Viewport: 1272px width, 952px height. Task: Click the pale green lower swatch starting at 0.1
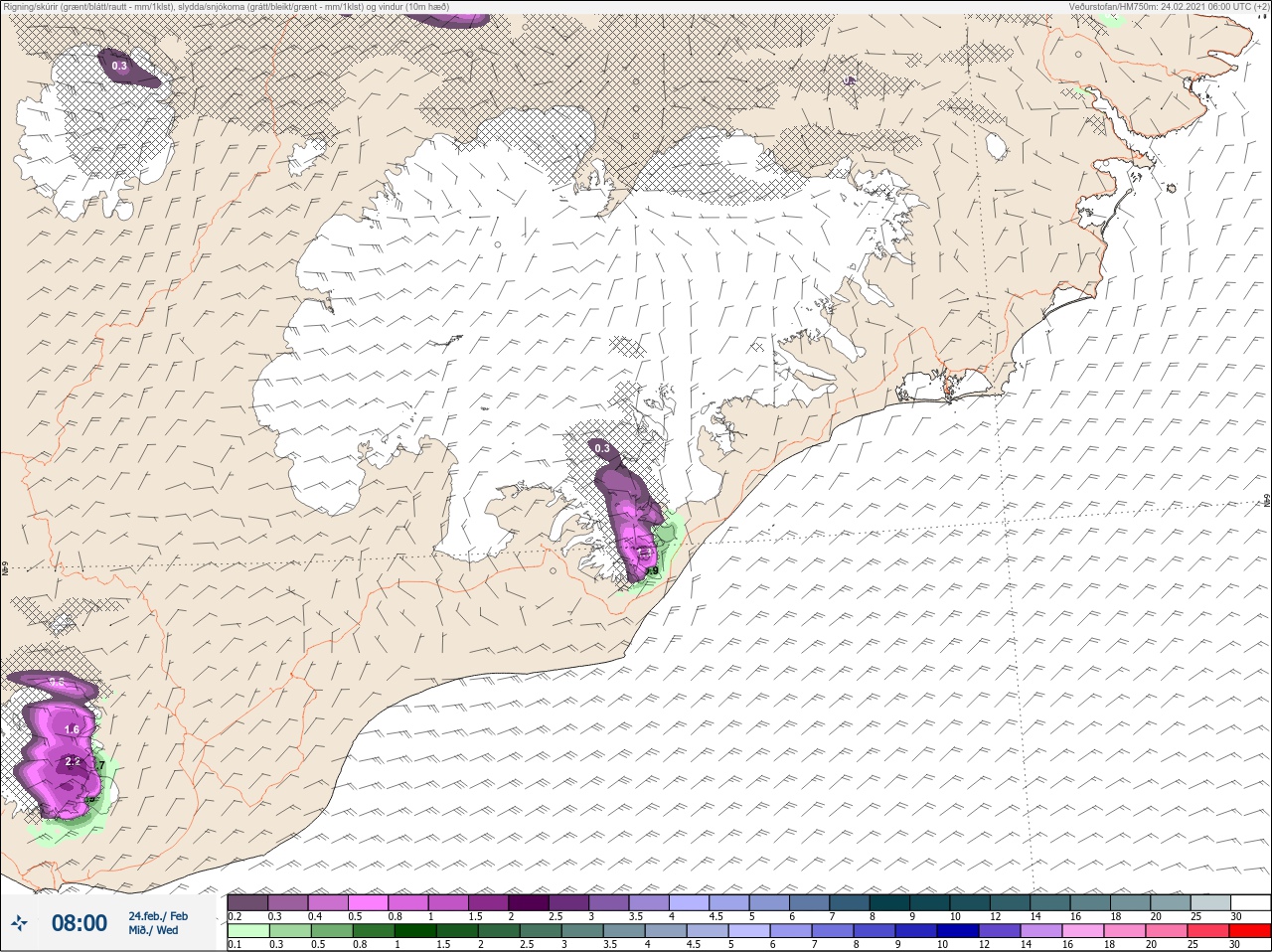247,931
